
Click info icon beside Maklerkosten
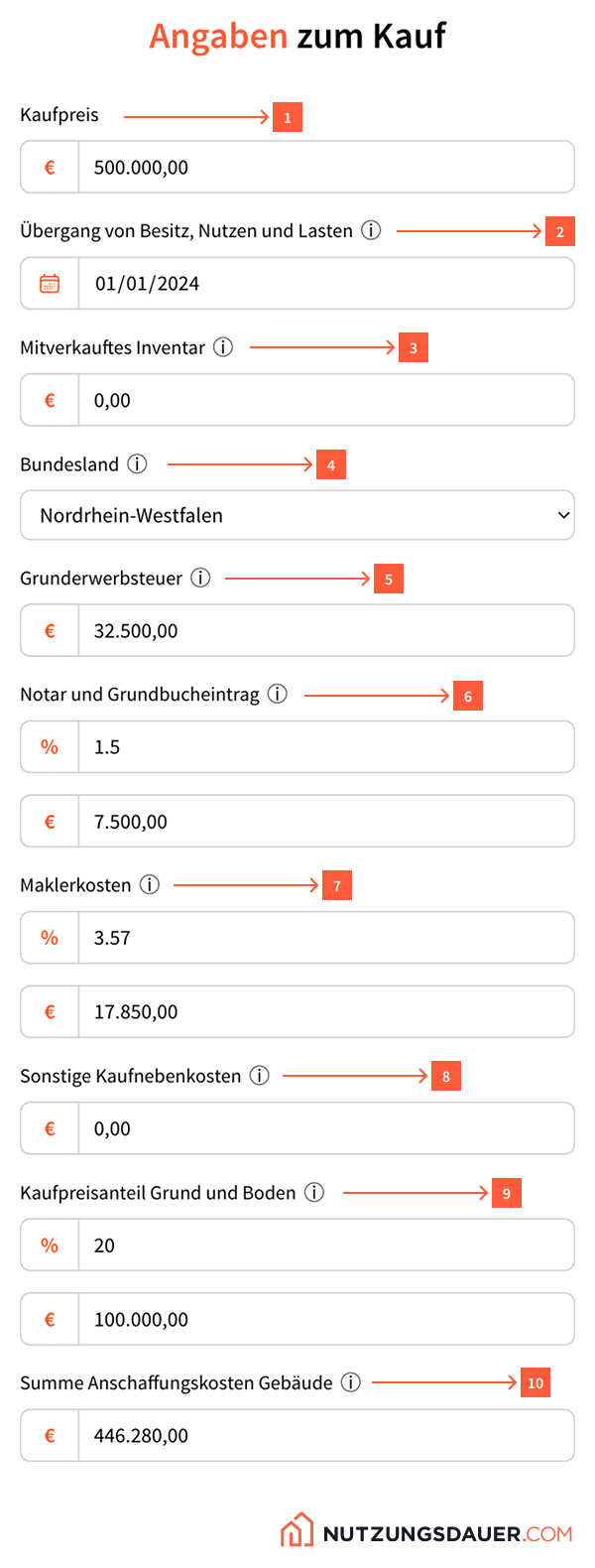pos(150,885)
